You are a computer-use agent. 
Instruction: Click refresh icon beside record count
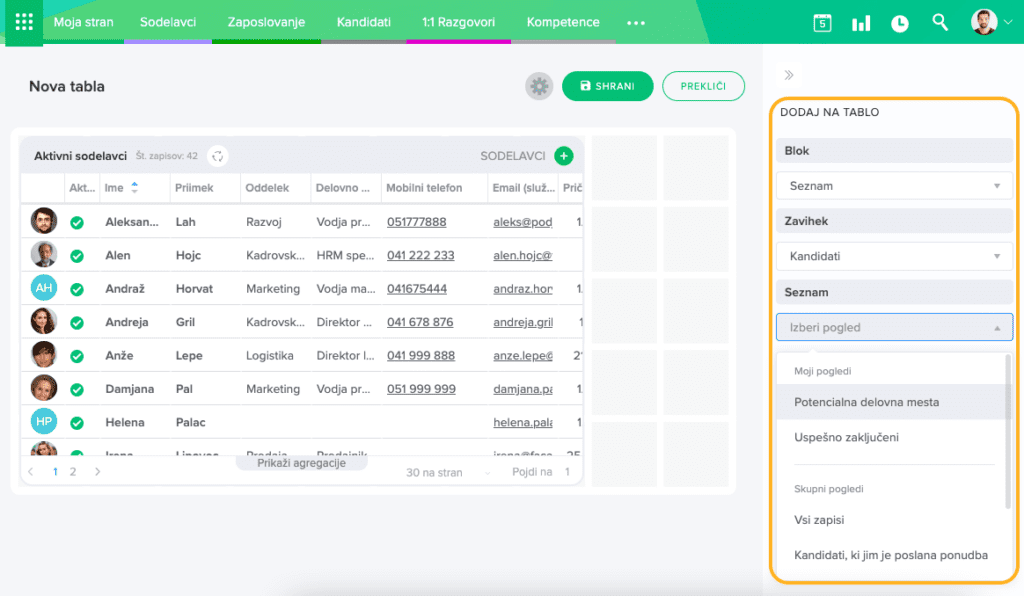point(217,156)
